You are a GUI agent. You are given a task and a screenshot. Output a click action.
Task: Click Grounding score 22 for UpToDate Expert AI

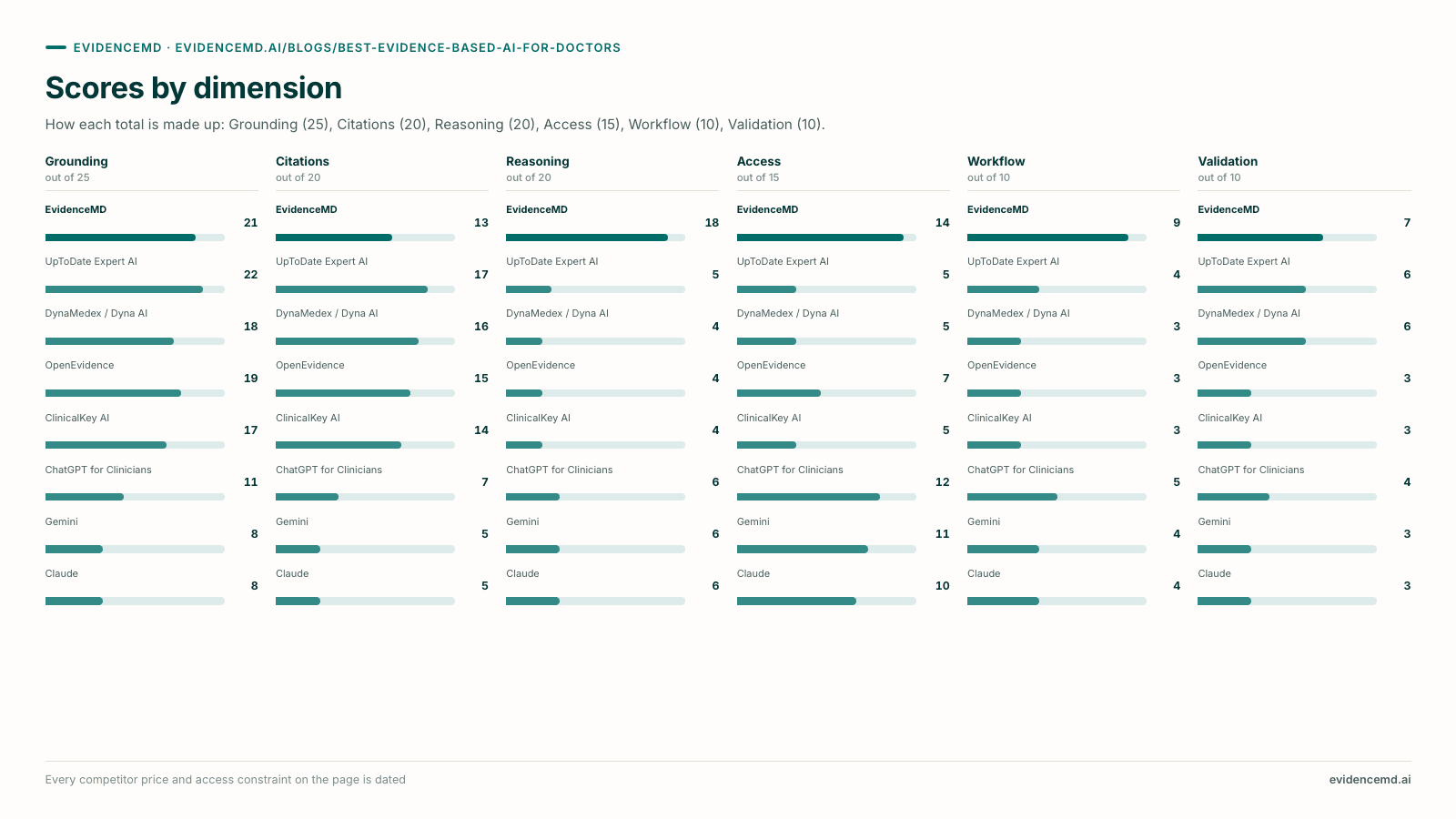tap(250, 275)
